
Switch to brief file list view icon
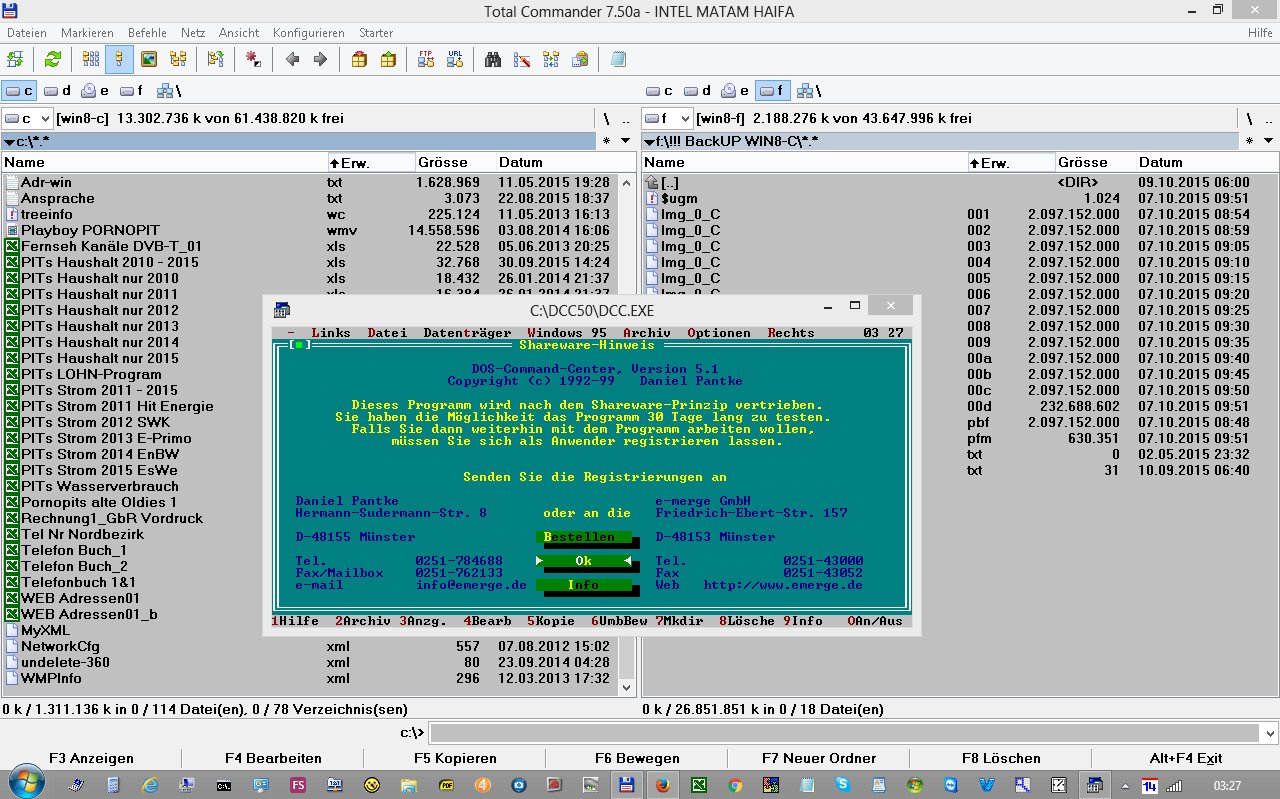[x=91, y=59]
